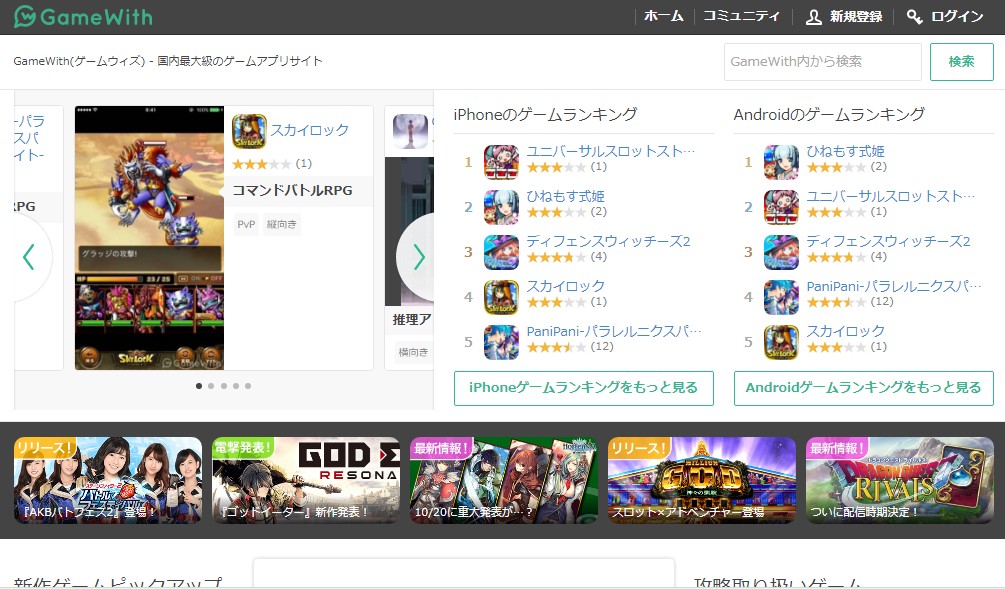
Task: Open スカイロック title link in carousel
Action: (310, 130)
